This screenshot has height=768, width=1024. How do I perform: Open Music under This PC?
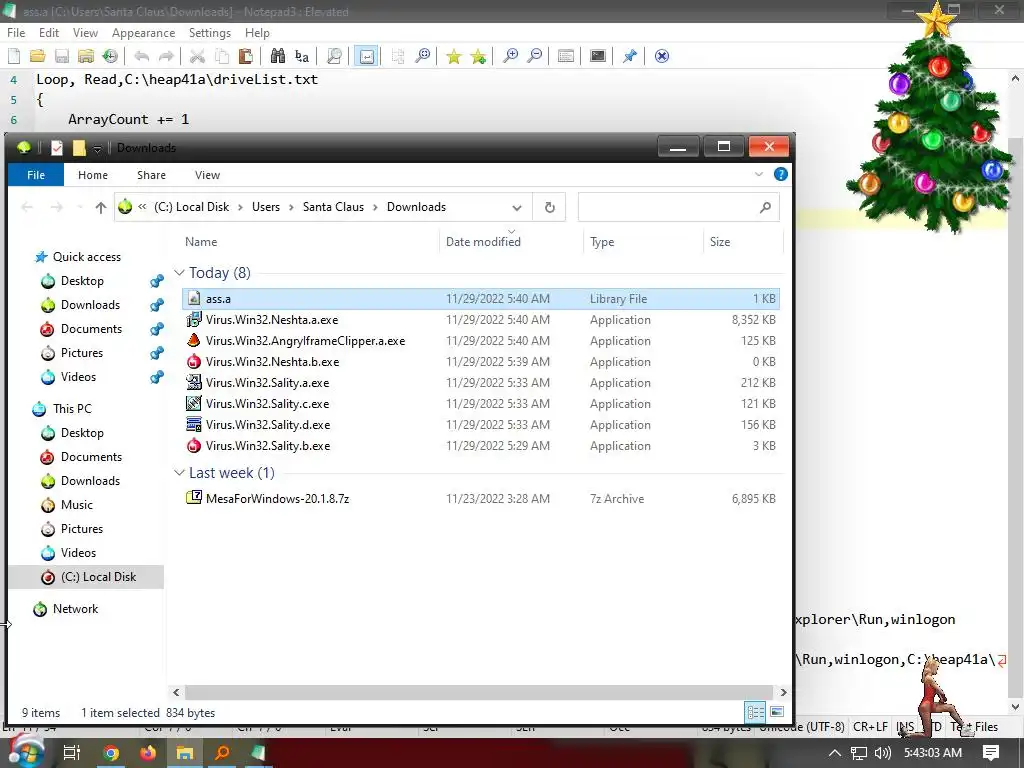pos(76,505)
